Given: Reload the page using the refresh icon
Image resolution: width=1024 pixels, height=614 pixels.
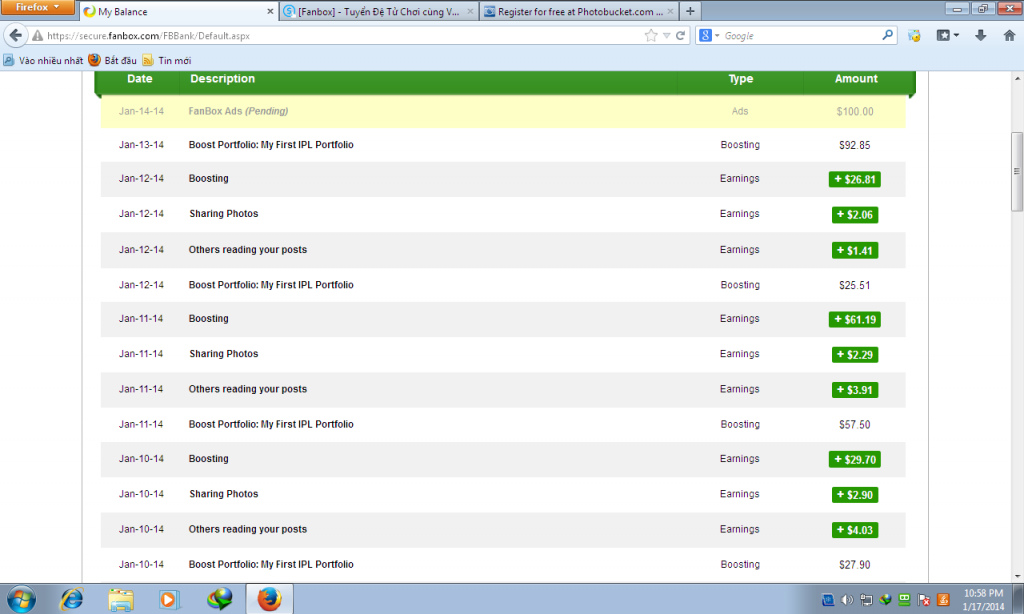Looking at the screenshot, I should pos(681,35).
